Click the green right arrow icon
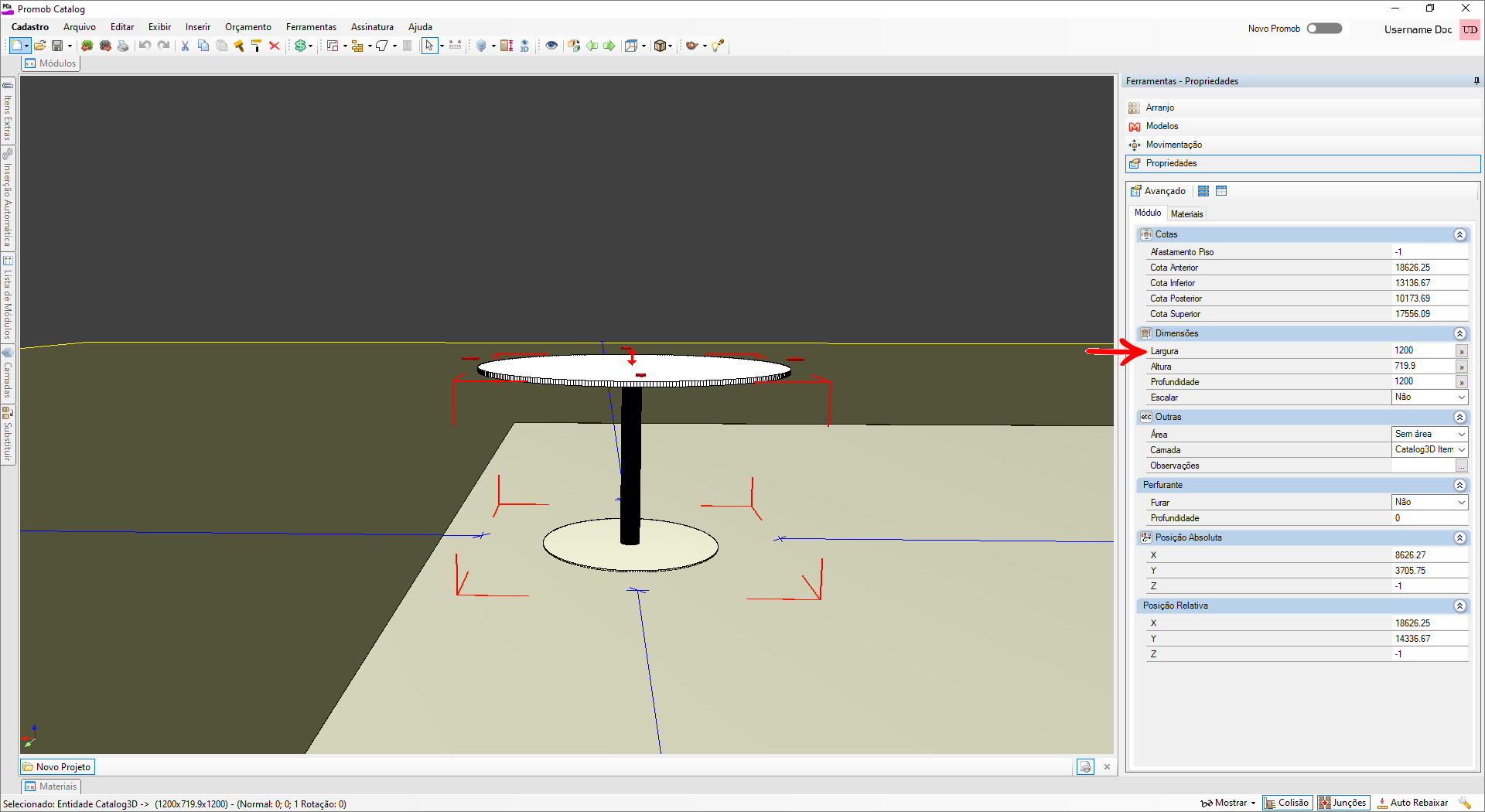 [609, 46]
